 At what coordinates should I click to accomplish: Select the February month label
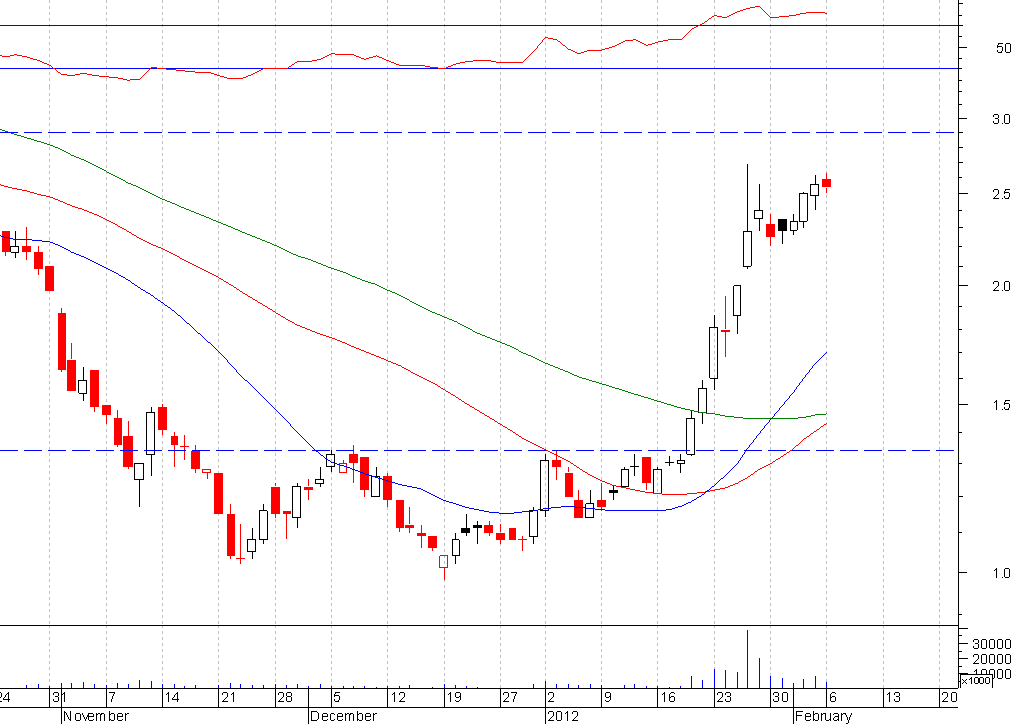click(x=823, y=716)
